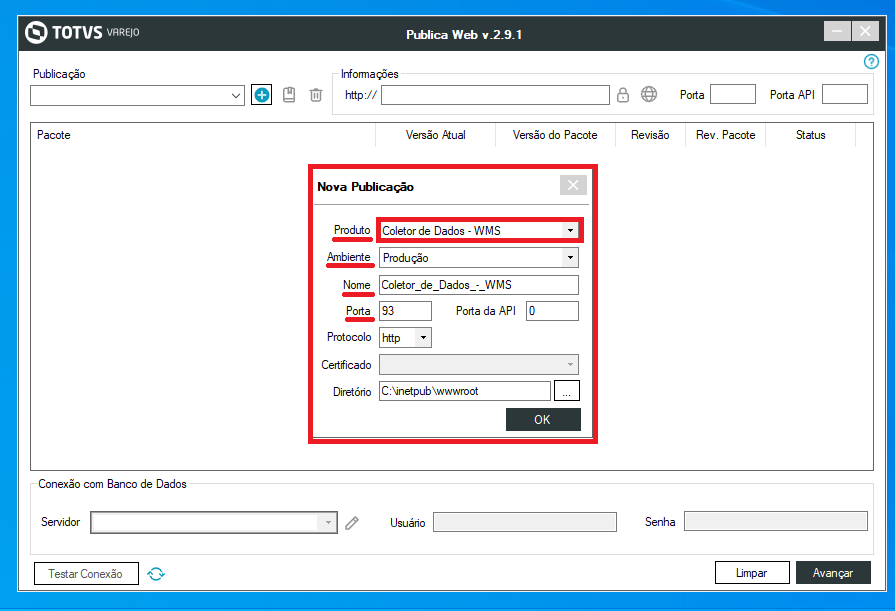The image size is (895, 611).
Task: Open the help question mark icon
Action: pyautogui.click(x=871, y=62)
